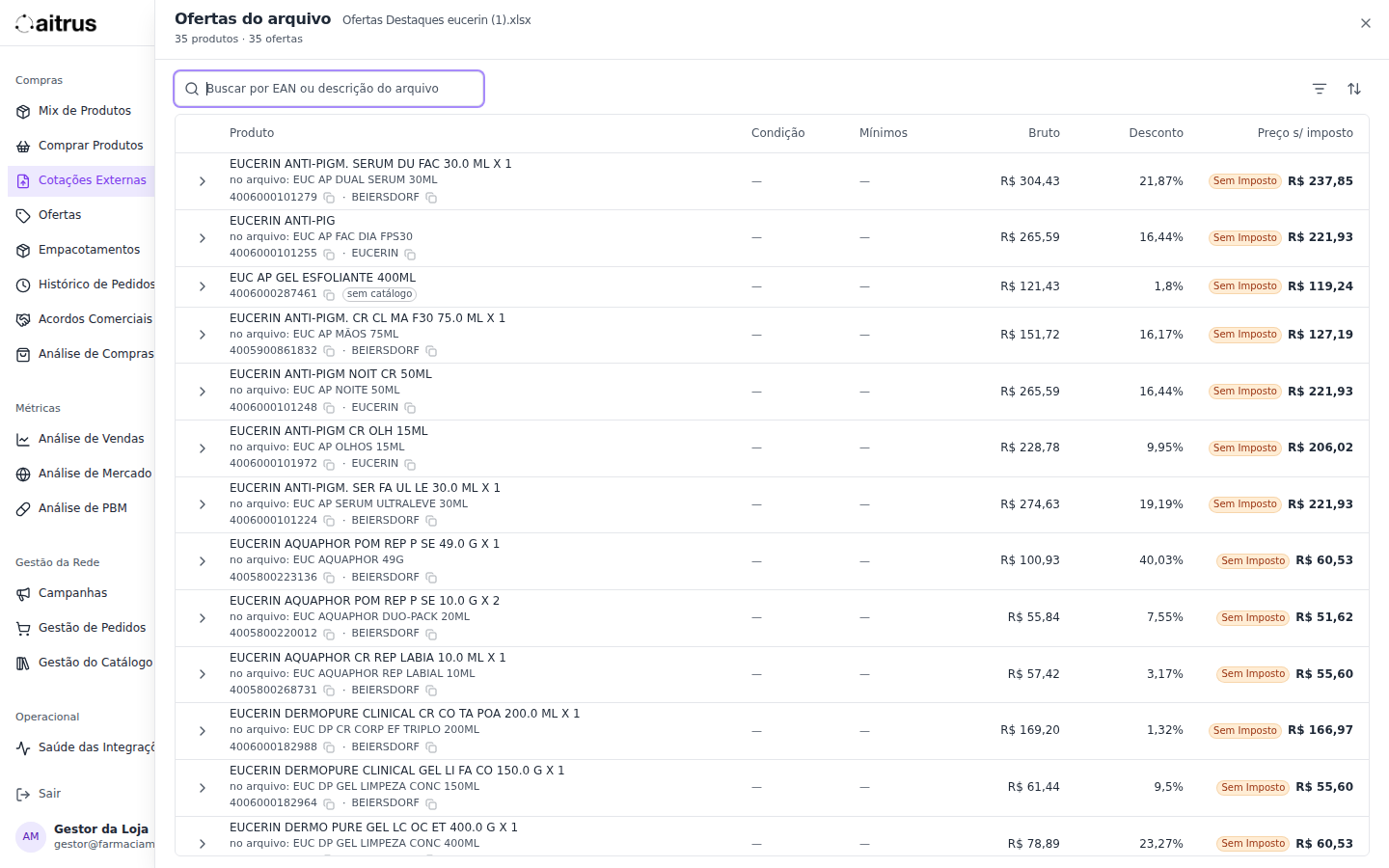The width and height of the screenshot is (1389, 868).
Task: Copy EAN 4005800223136
Action: point(329,578)
